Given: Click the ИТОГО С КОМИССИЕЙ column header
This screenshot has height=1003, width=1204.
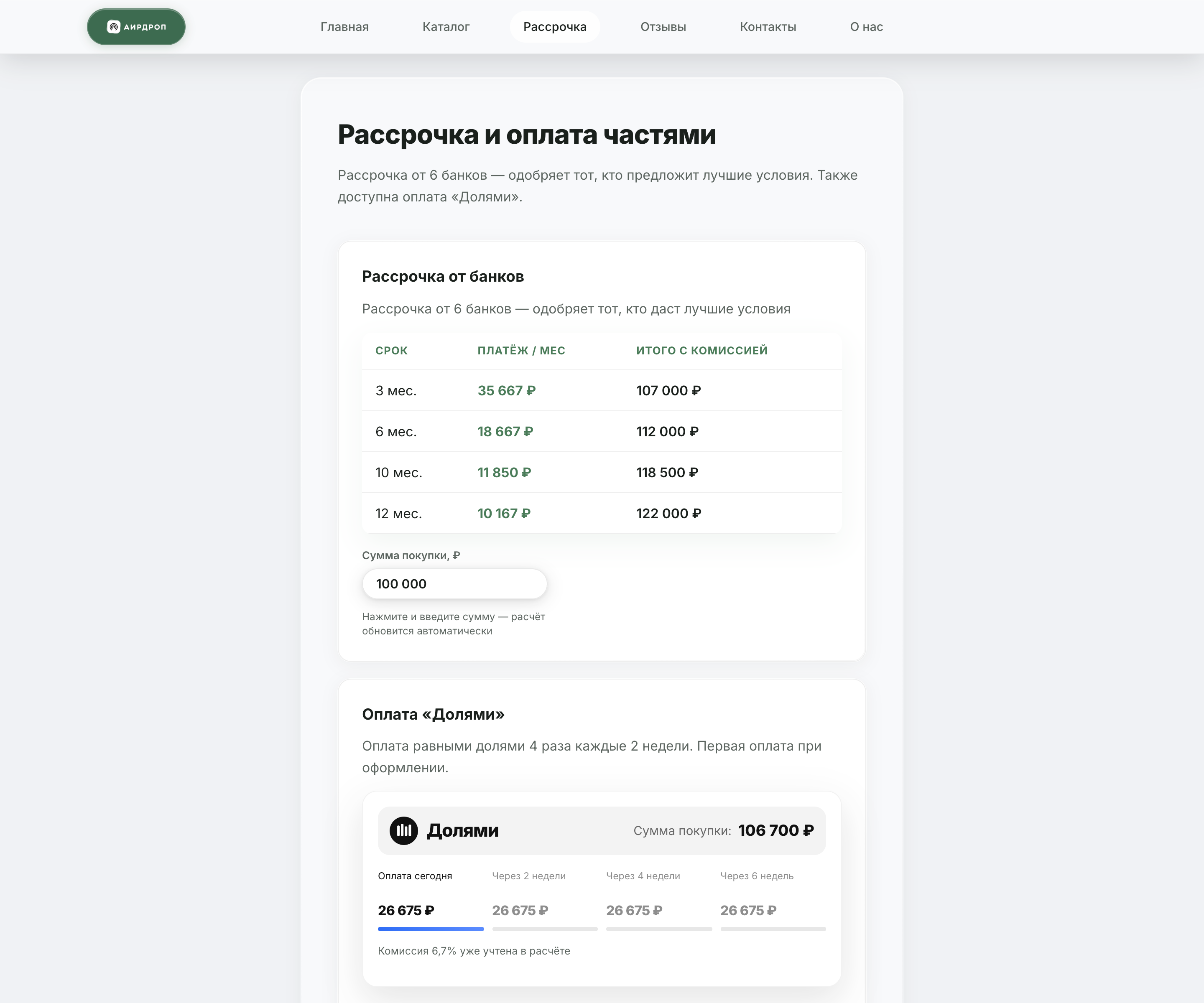Looking at the screenshot, I should (702, 351).
